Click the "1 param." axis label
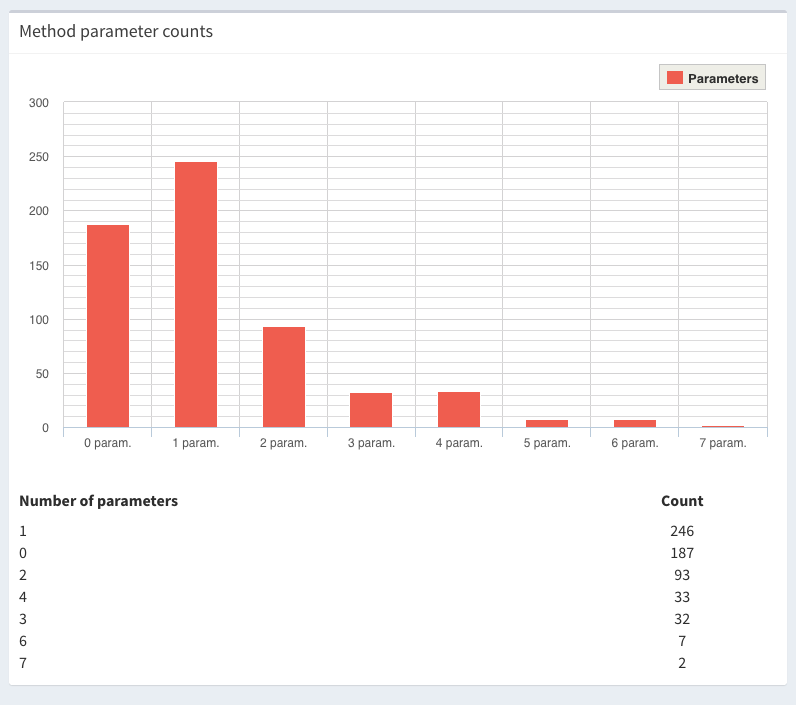Image resolution: width=796 pixels, height=705 pixels. pos(195,443)
